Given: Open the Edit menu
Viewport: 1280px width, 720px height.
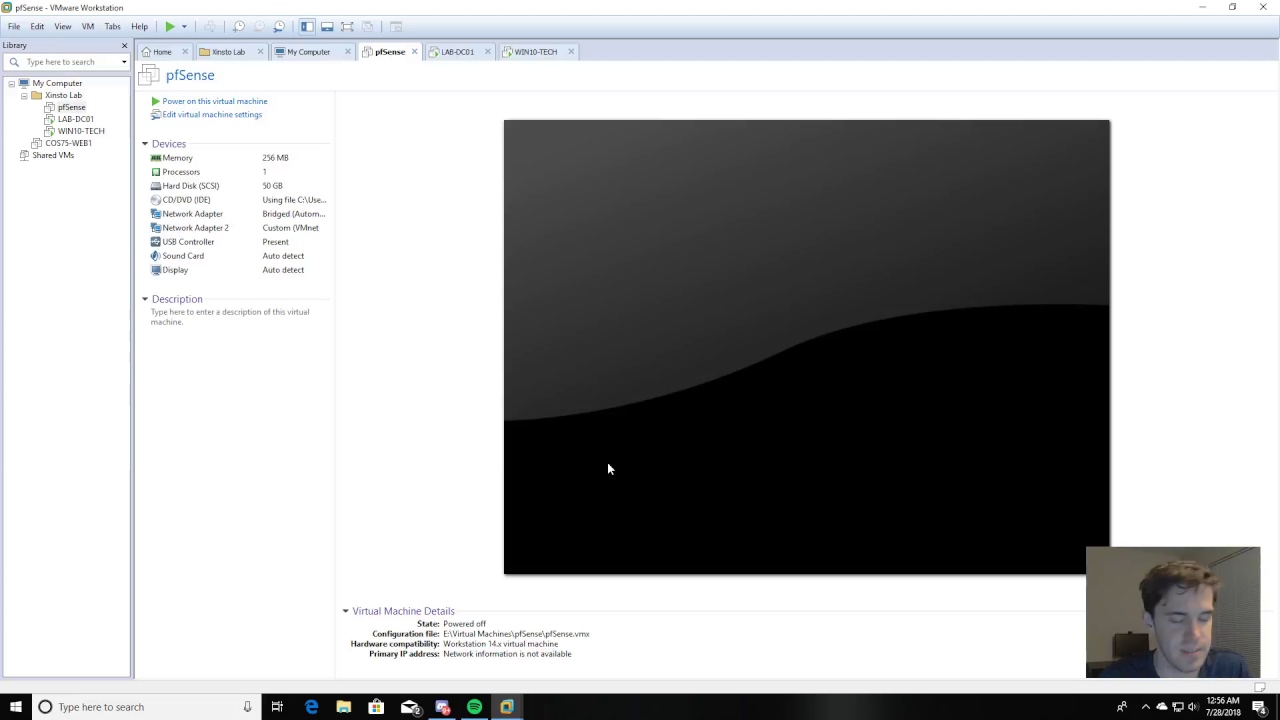Looking at the screenshot, I should point(37,27).
